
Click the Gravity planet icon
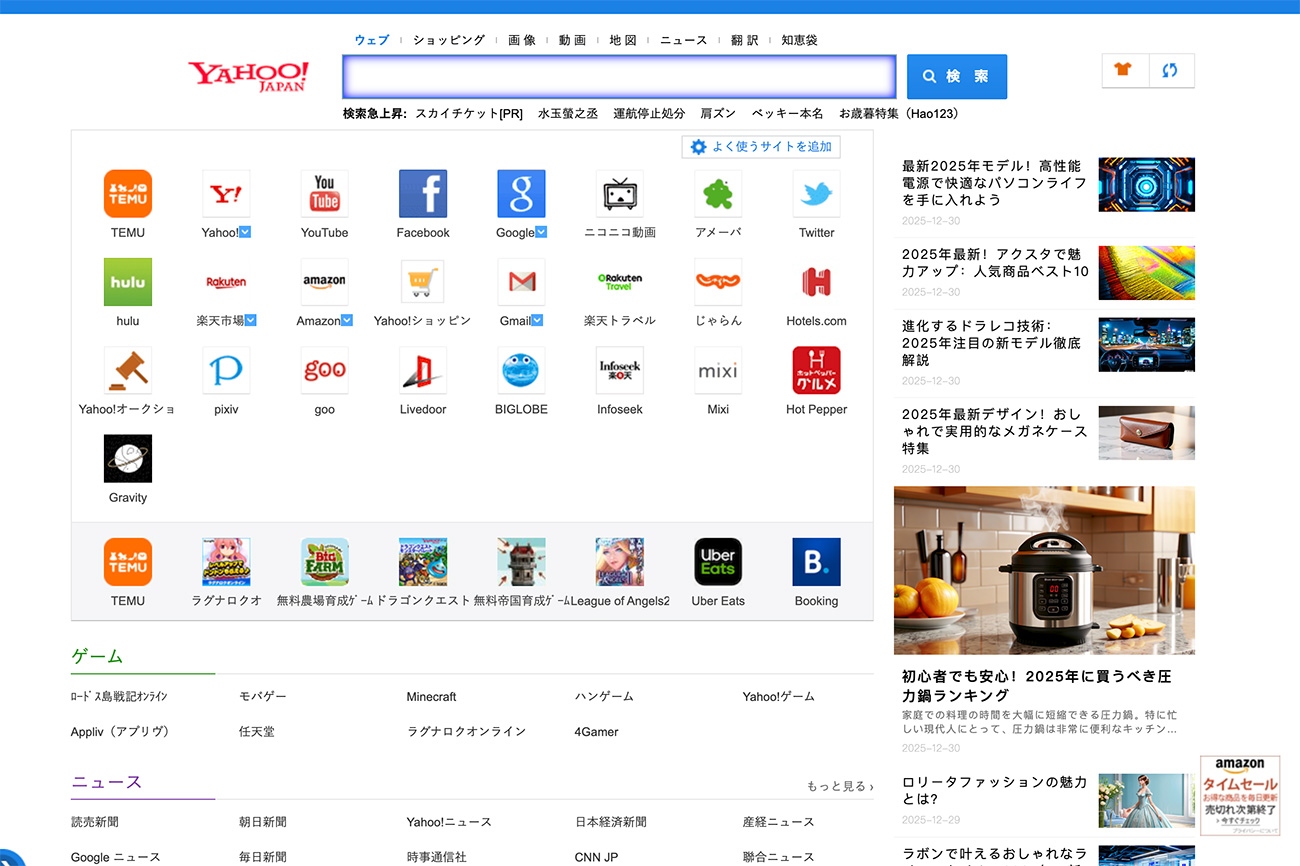point(128,459)
